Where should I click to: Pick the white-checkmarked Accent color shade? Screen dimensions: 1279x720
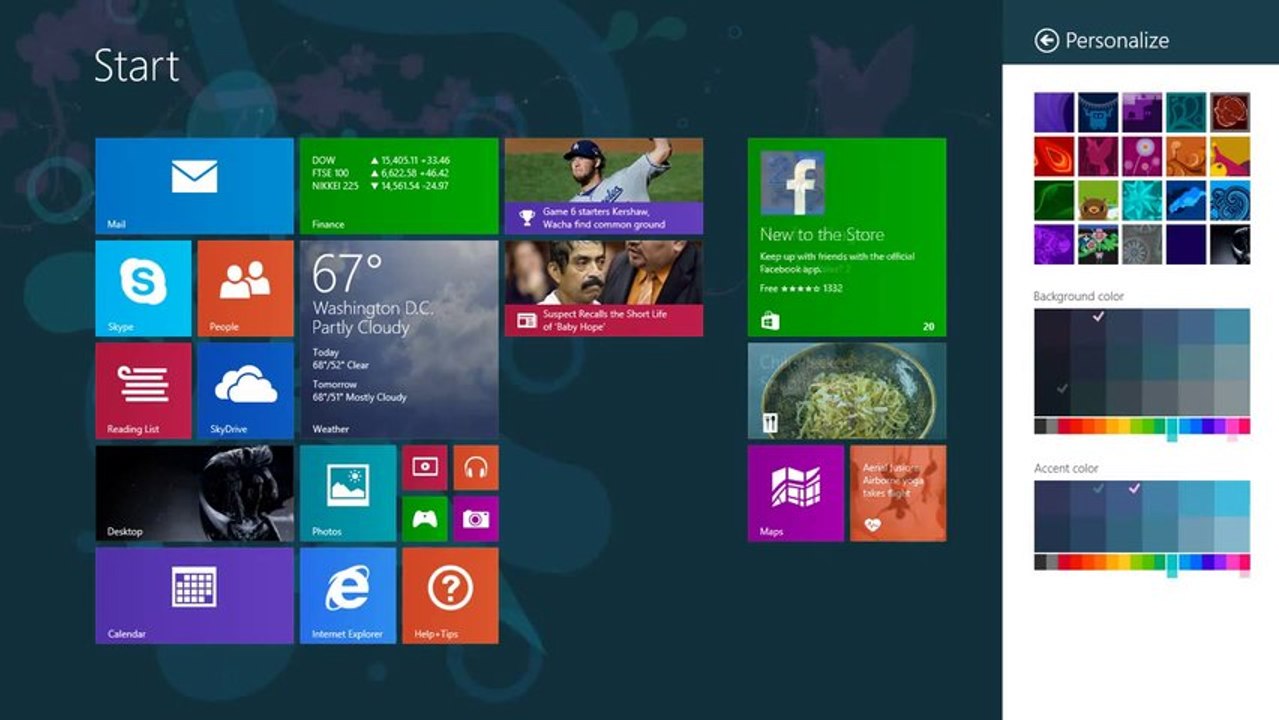pos(1124,498)
